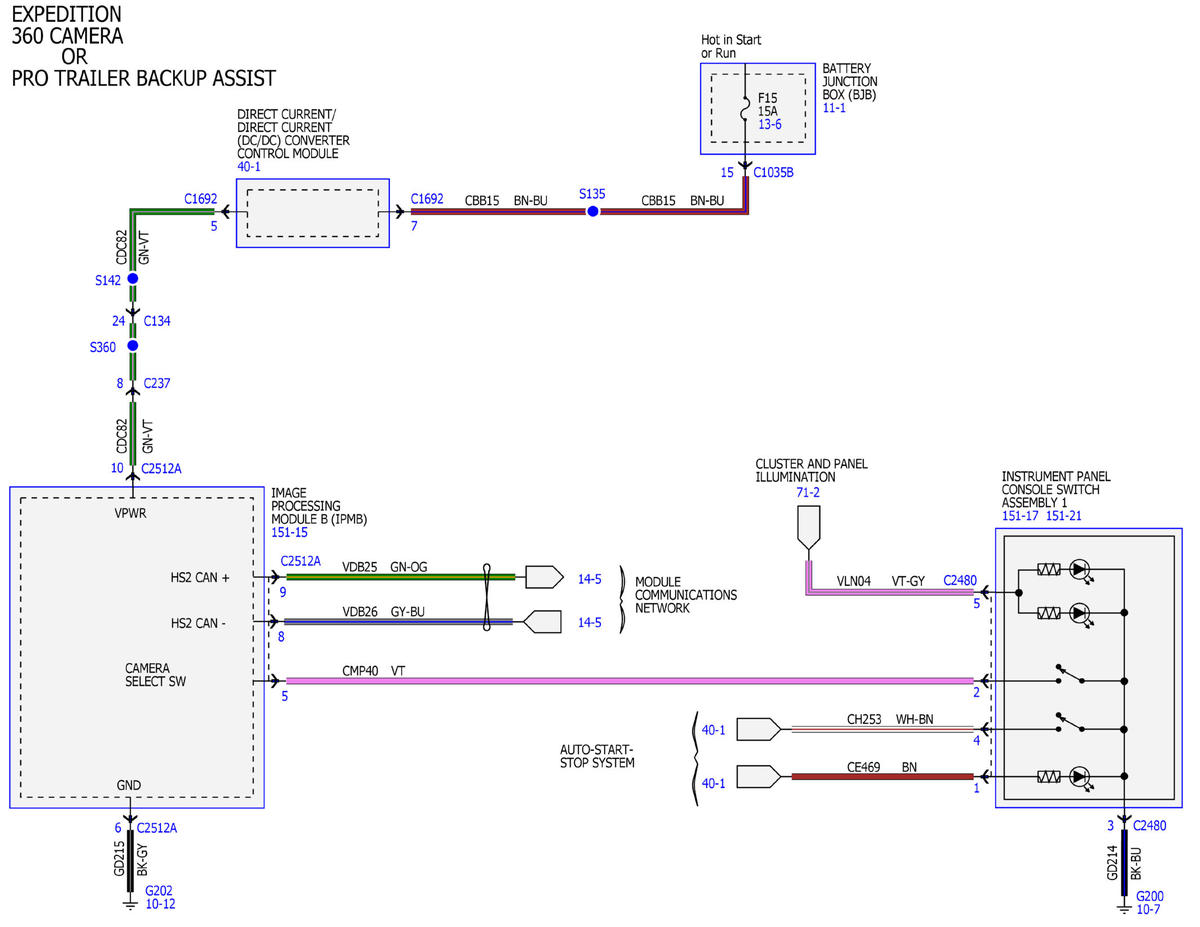Click the off-page arrow on the GN-OG wire

coord(544,577)
